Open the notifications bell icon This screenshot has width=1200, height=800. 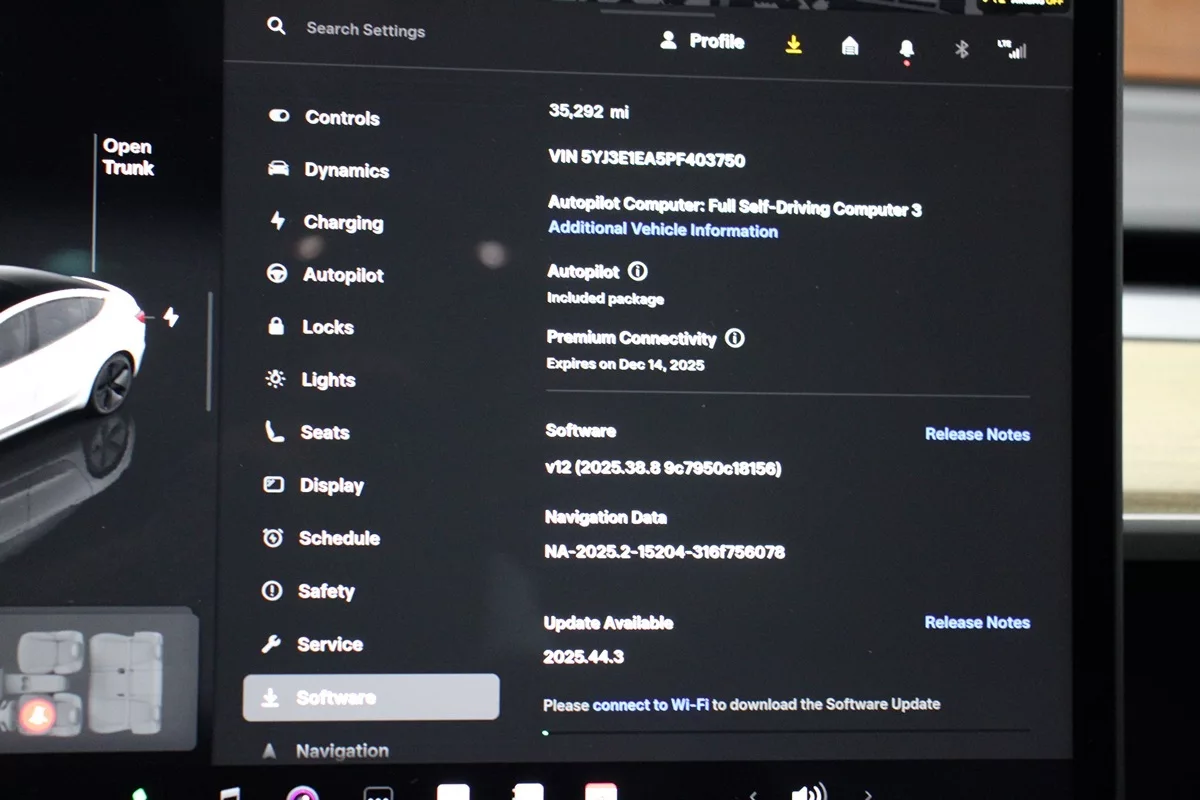[907, 49]
